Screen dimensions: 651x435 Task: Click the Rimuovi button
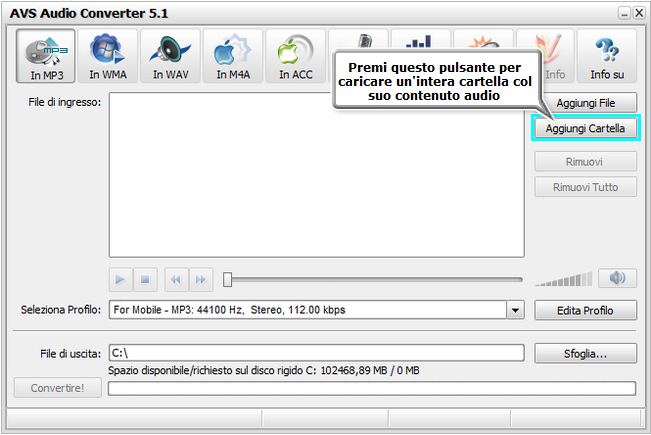click(x=585, y=161)
